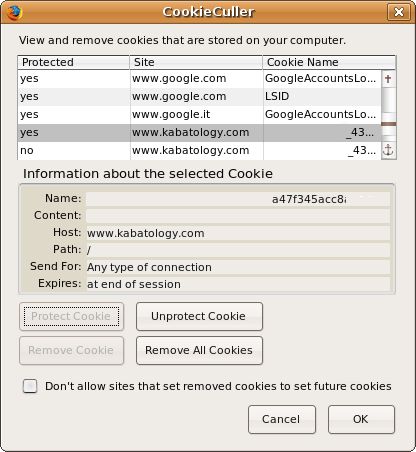Click Remove All Cookies button
This screenshot has height=452, width=416.
199,350
